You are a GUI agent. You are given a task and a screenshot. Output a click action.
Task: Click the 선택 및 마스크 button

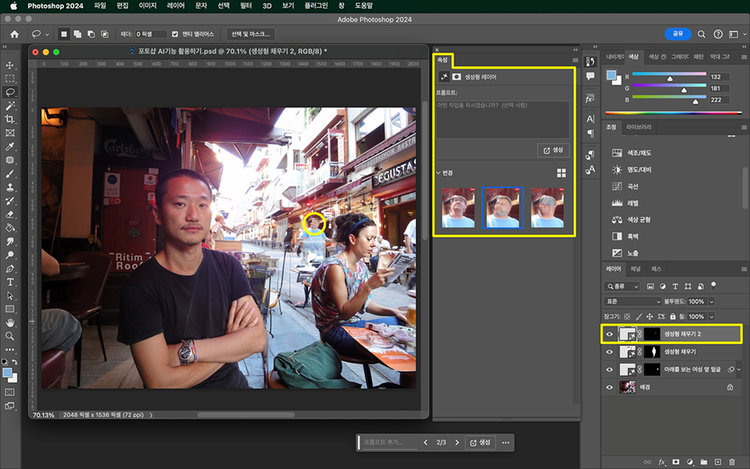tap(250, 34)
